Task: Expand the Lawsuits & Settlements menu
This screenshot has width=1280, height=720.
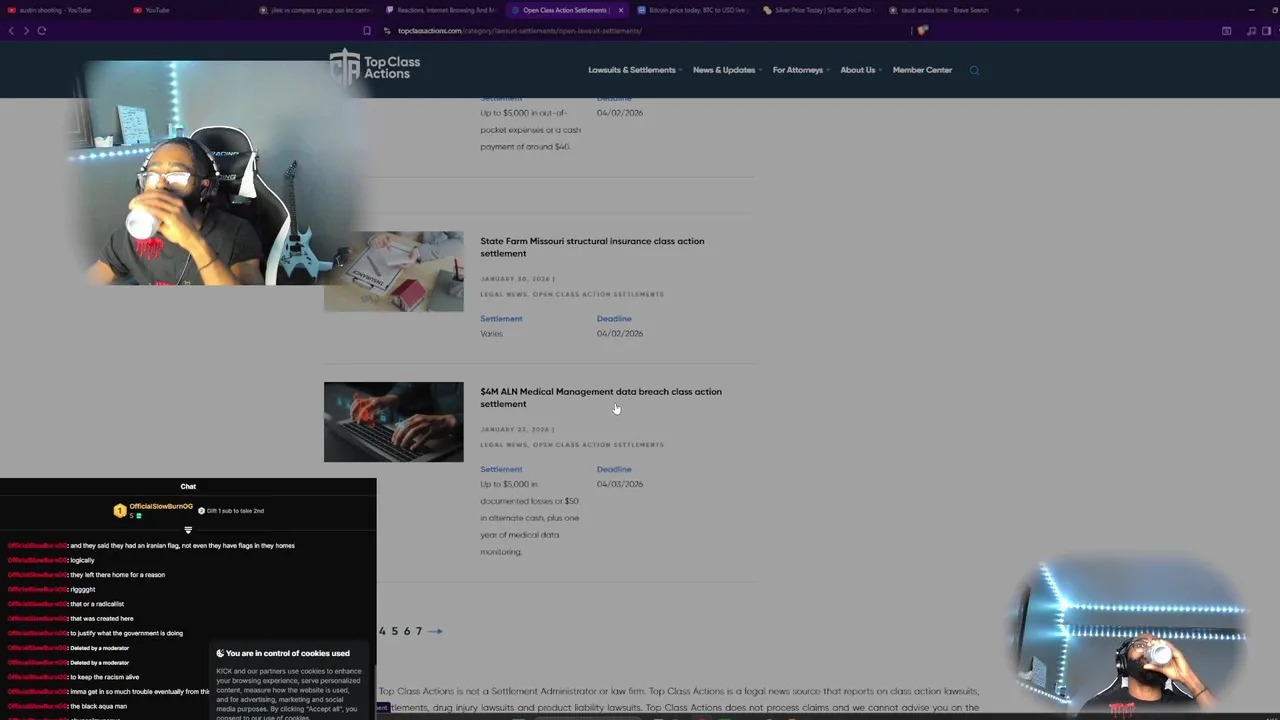Action: point(635,70)
